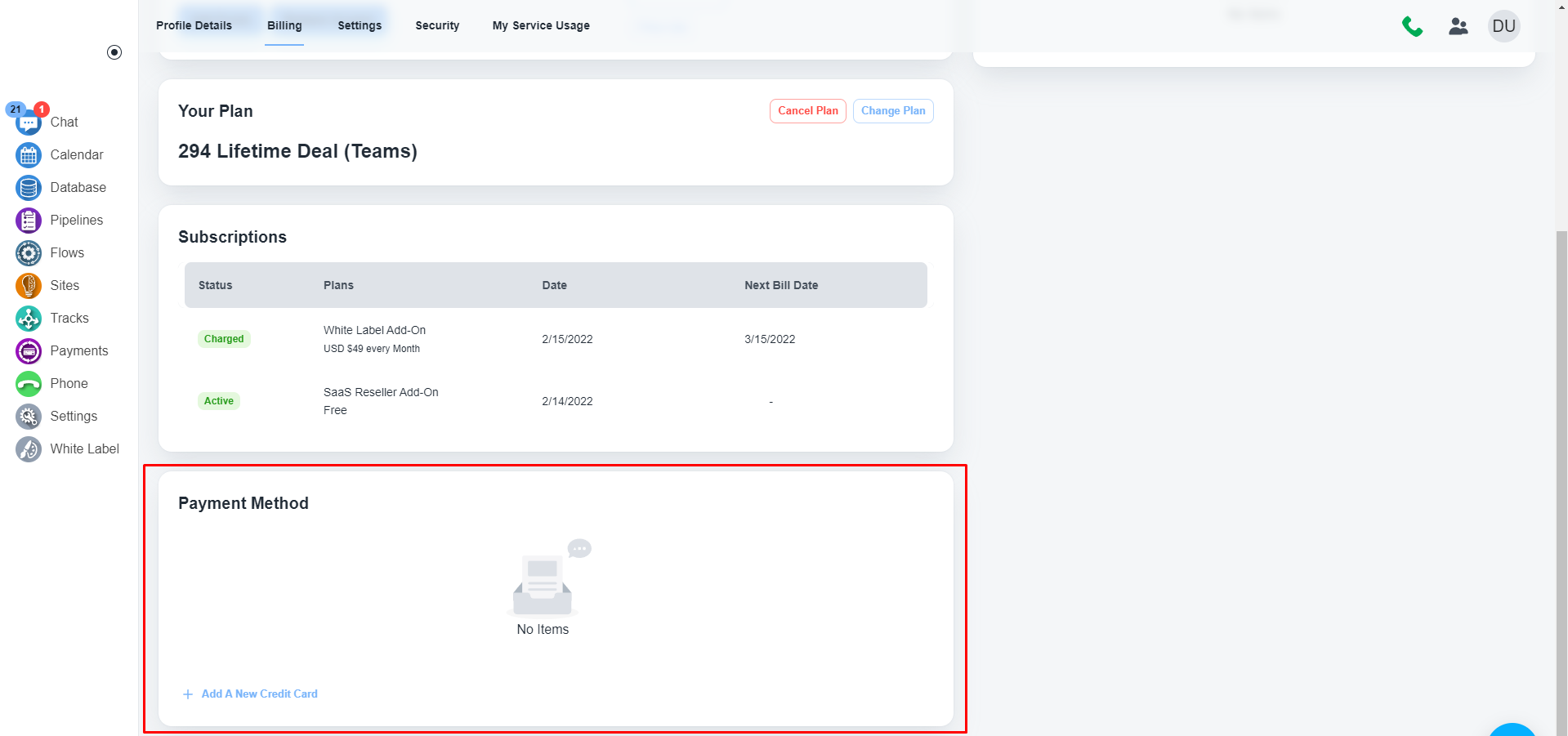This screenshot has width=1568, height=736.
Task: Open the Sites sidebar icon
Action: [29, 286]
